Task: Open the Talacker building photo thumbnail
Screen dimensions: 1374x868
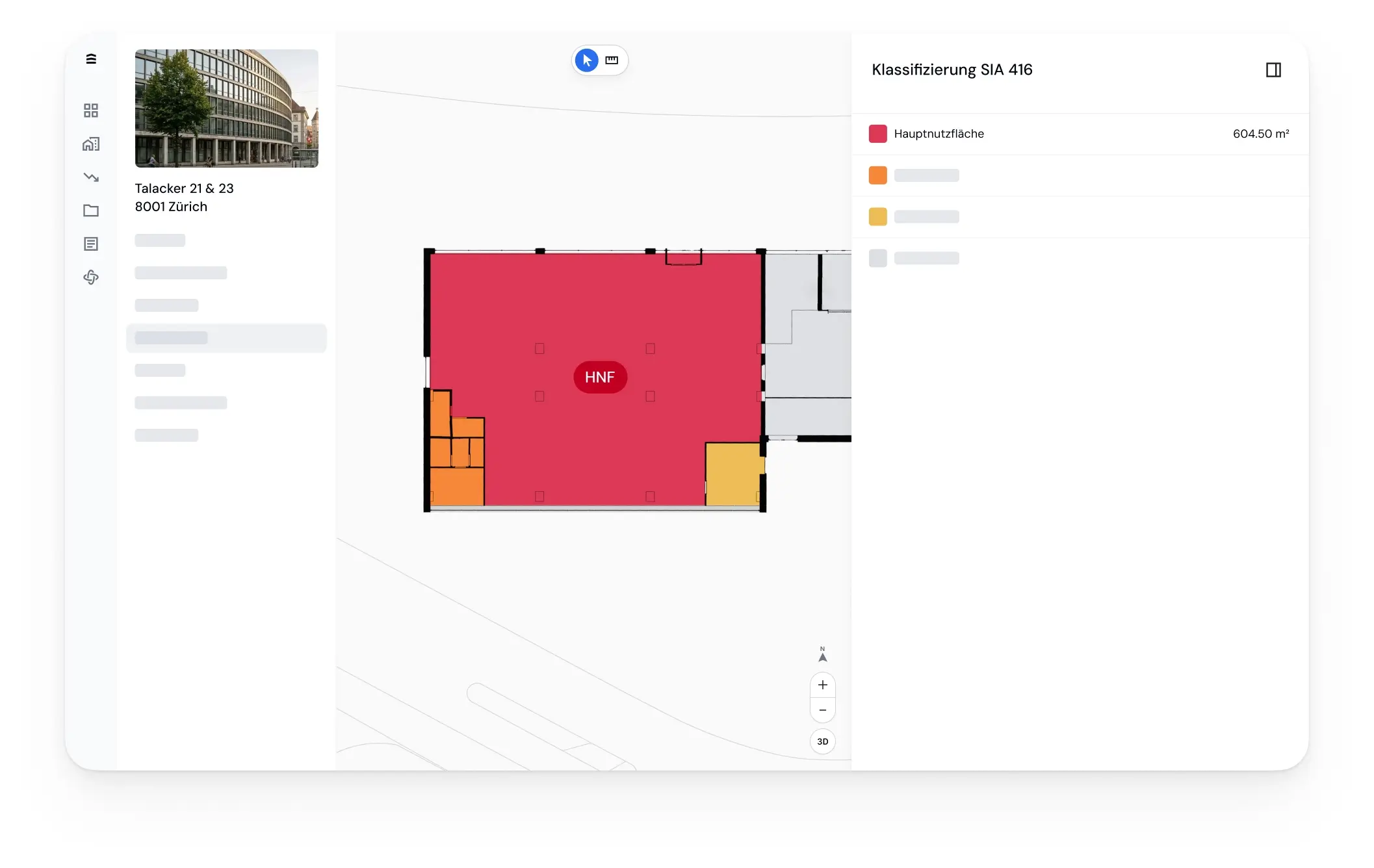Action: tap(226, 108)
